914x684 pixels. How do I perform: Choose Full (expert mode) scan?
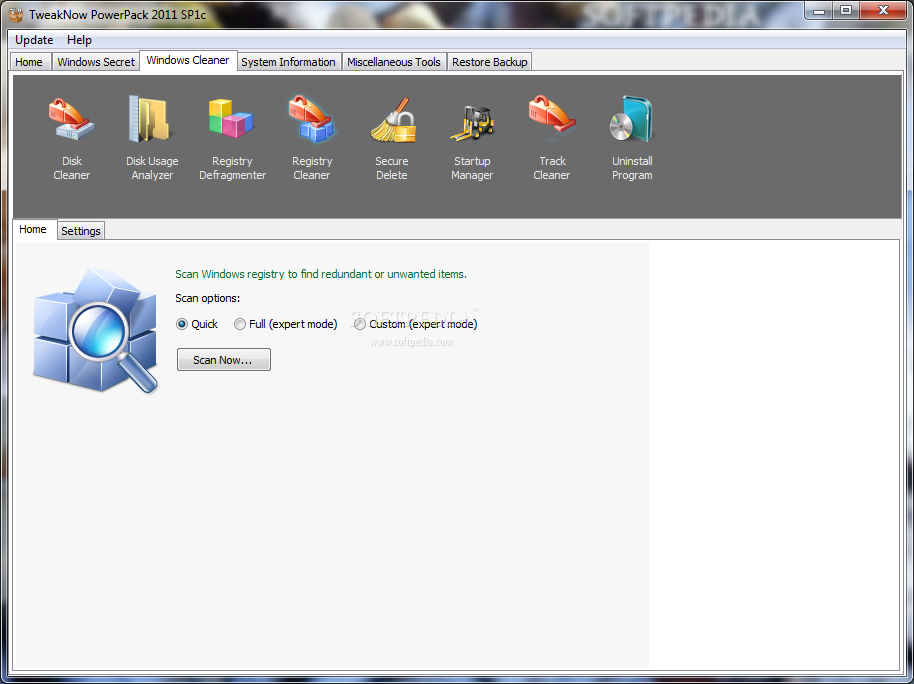286,324
